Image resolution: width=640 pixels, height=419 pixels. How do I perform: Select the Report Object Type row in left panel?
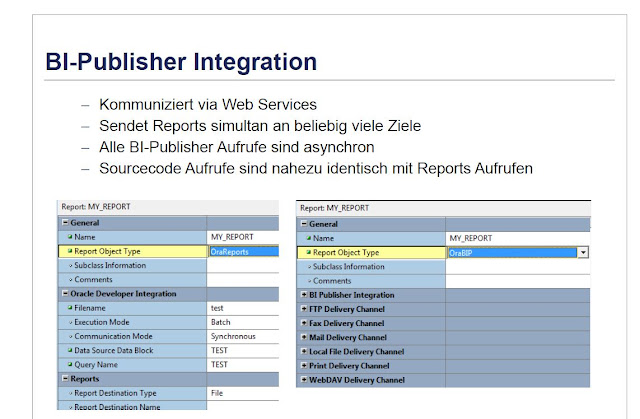tap(169, 252)
